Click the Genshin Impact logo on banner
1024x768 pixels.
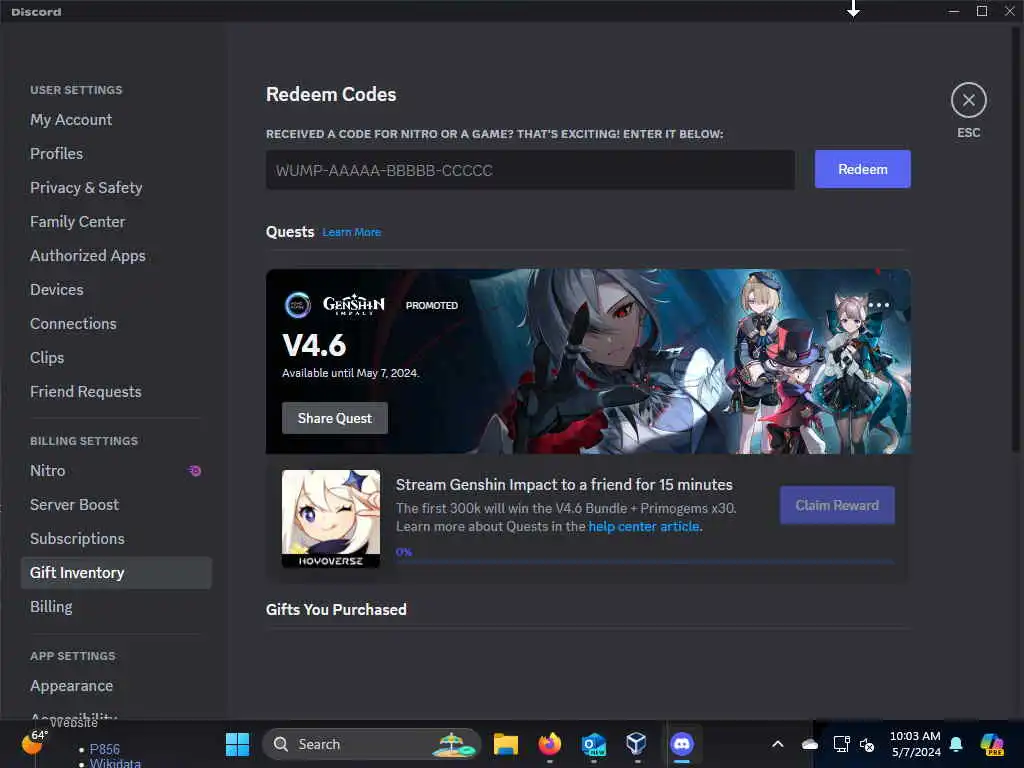tap(353, 305)
